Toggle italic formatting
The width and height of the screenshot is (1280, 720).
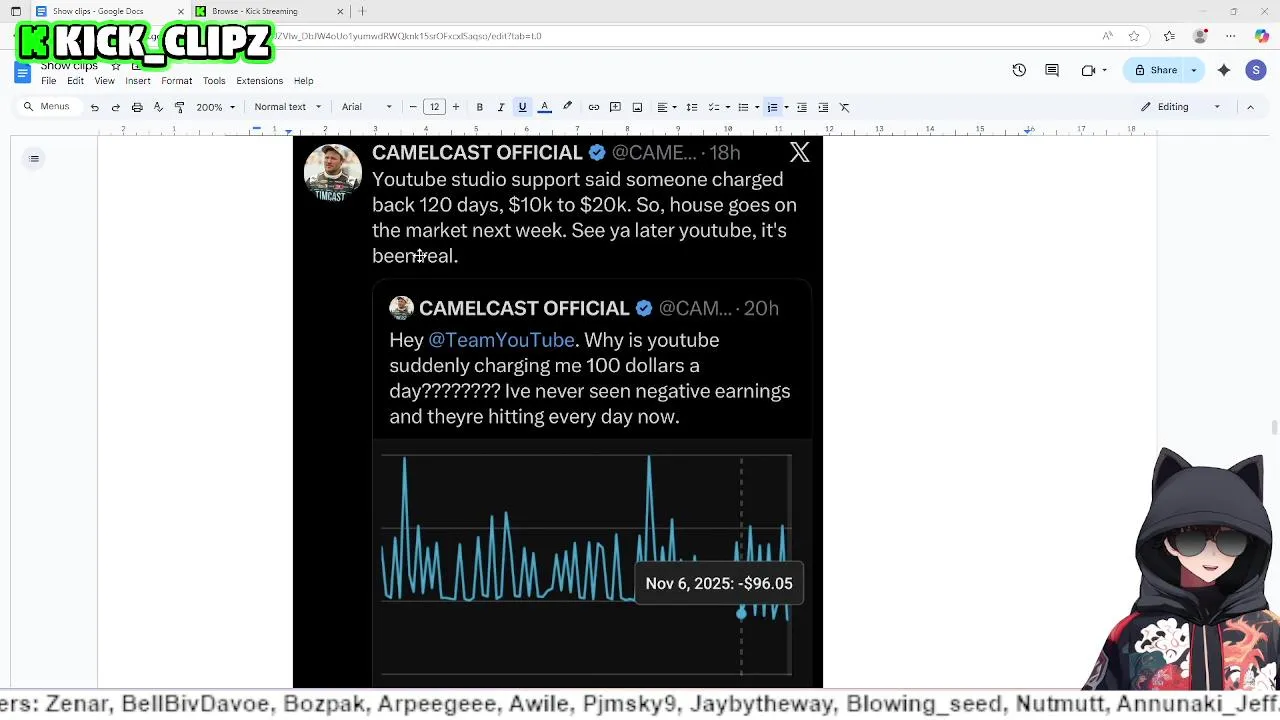click(501, 107)
